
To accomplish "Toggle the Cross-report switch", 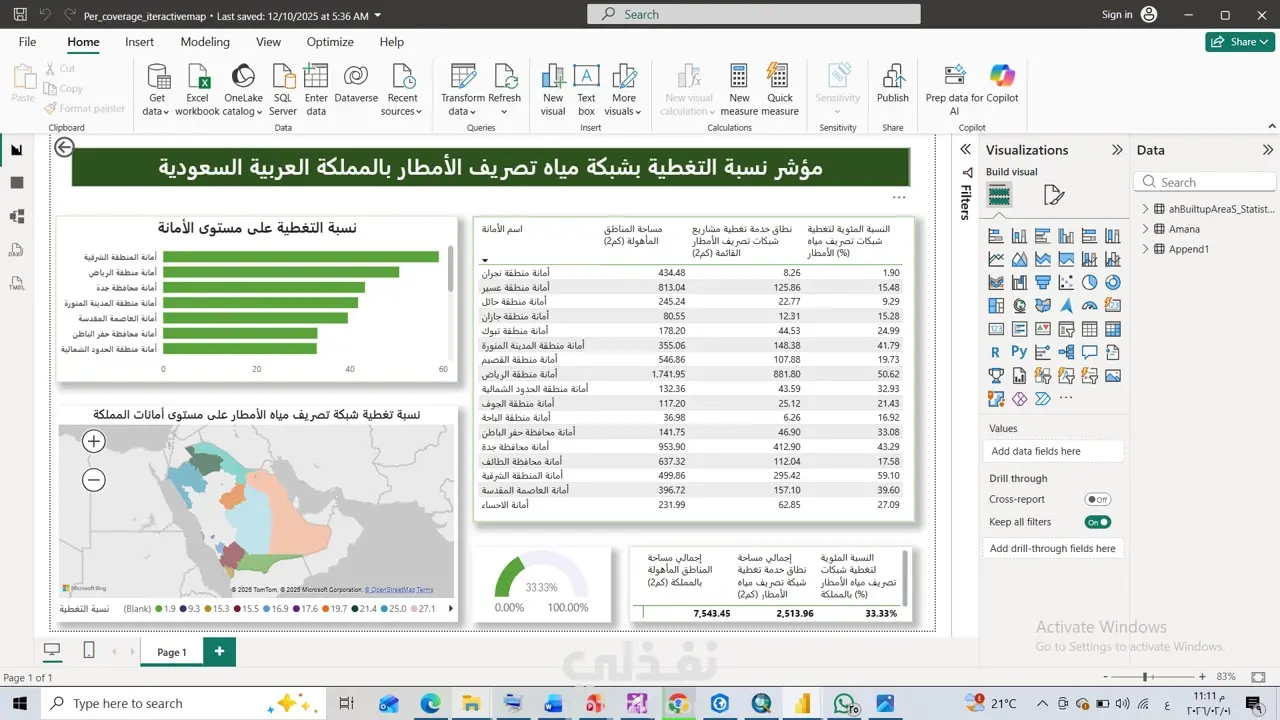I will [1097, 499].
